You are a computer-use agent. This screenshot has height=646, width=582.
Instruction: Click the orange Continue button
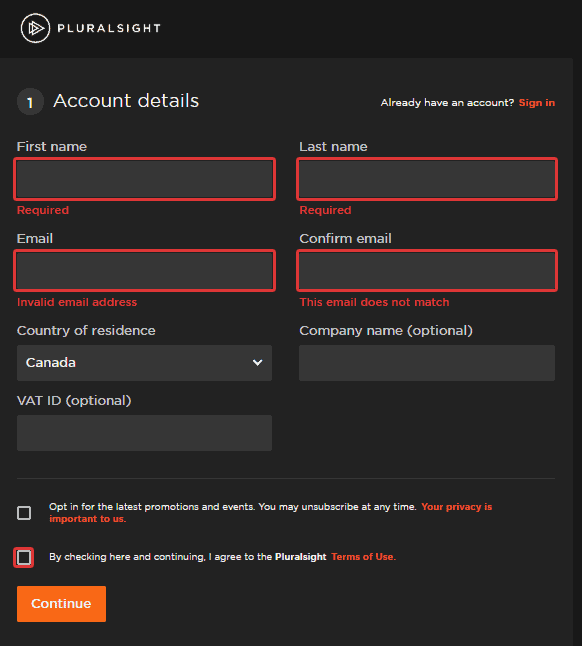(61, 604)
